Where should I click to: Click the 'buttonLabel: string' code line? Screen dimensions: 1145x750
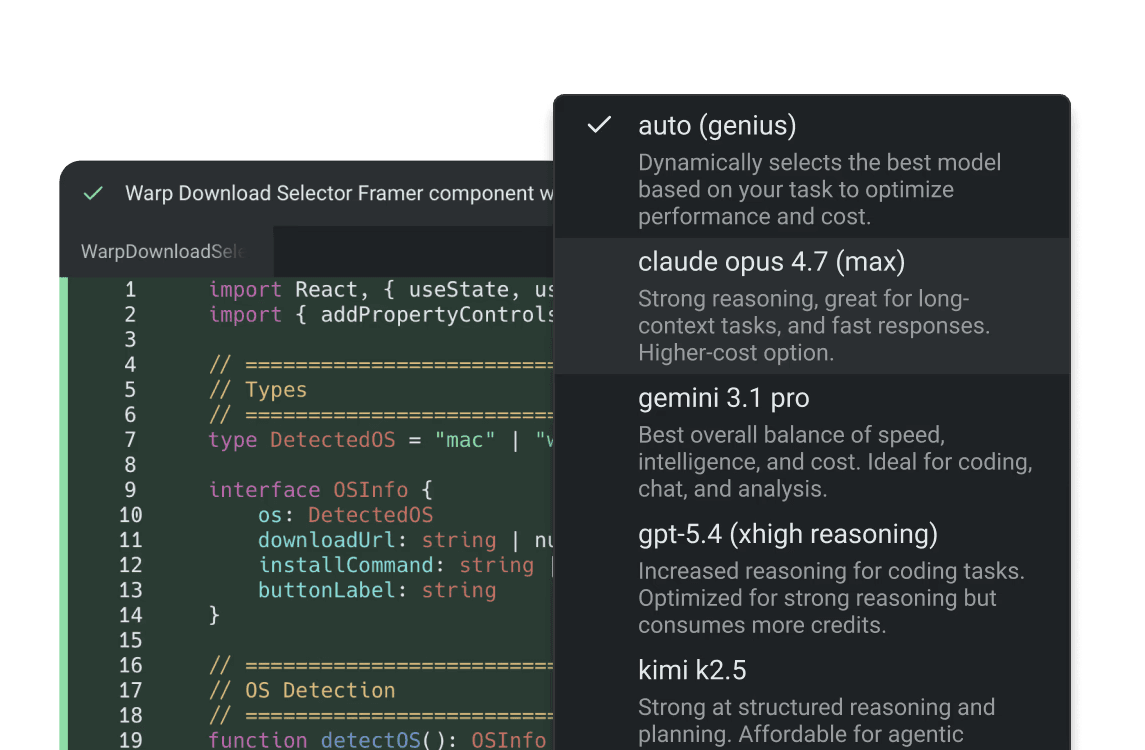(x=377, y=590)
